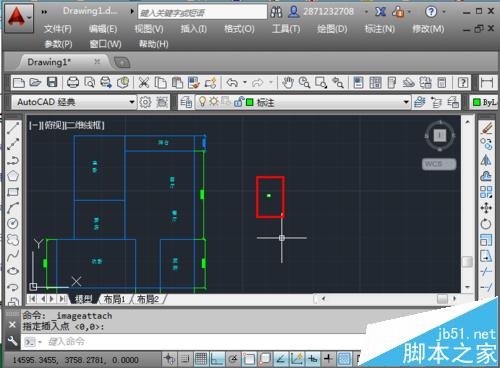The height and width of the screenshot is (368, 500).
Task: Choose the Offset modify tool
Action: pos(486,176)
